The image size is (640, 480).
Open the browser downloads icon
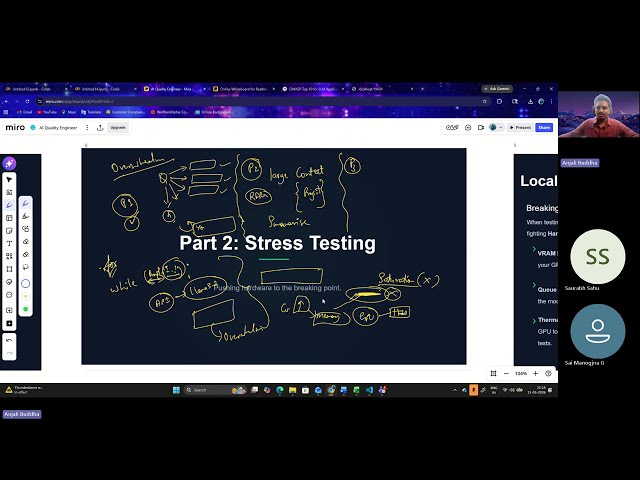pos(530,101)
